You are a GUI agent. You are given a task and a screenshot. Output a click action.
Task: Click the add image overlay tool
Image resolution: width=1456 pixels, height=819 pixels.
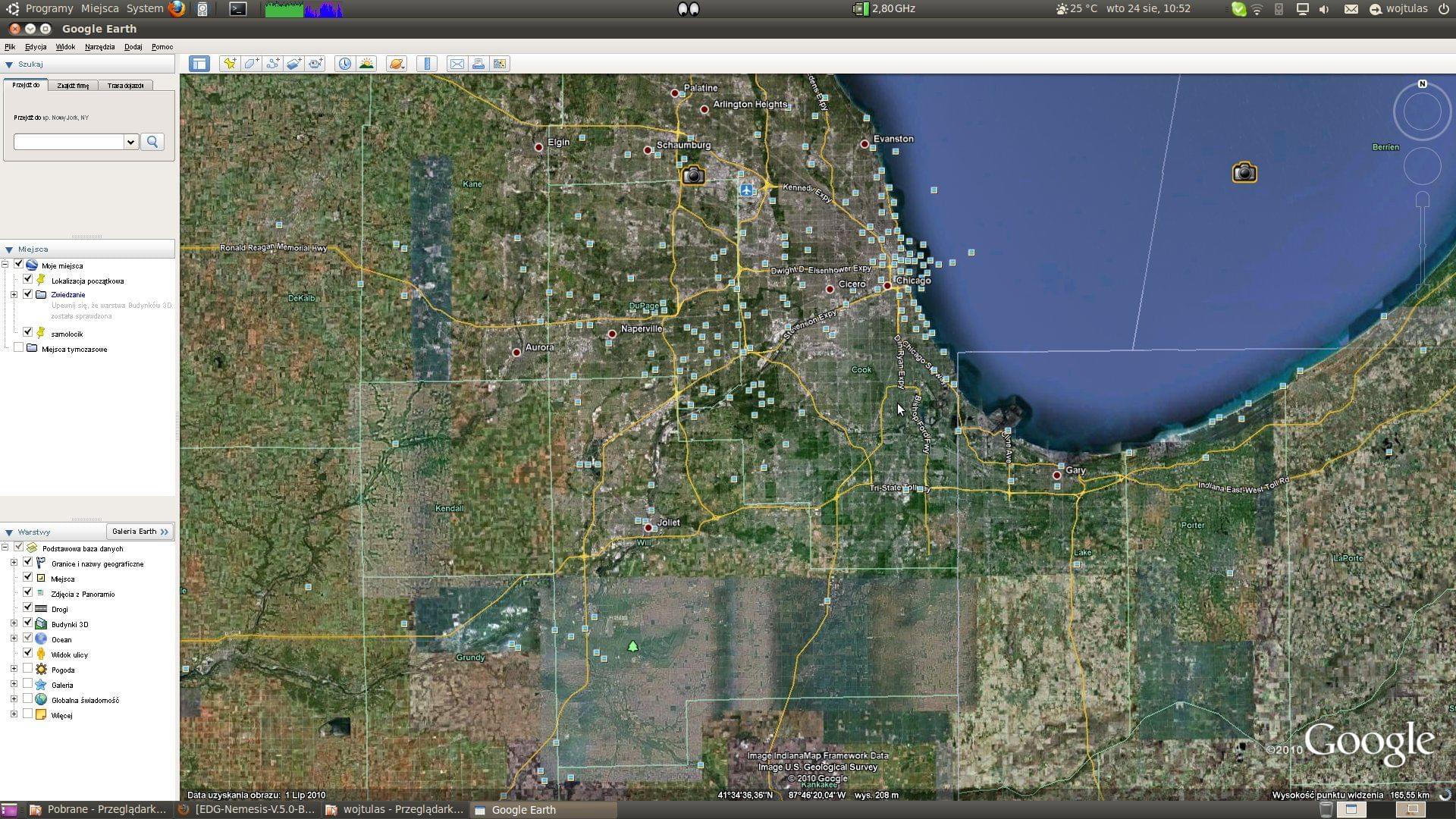point(294,64)
